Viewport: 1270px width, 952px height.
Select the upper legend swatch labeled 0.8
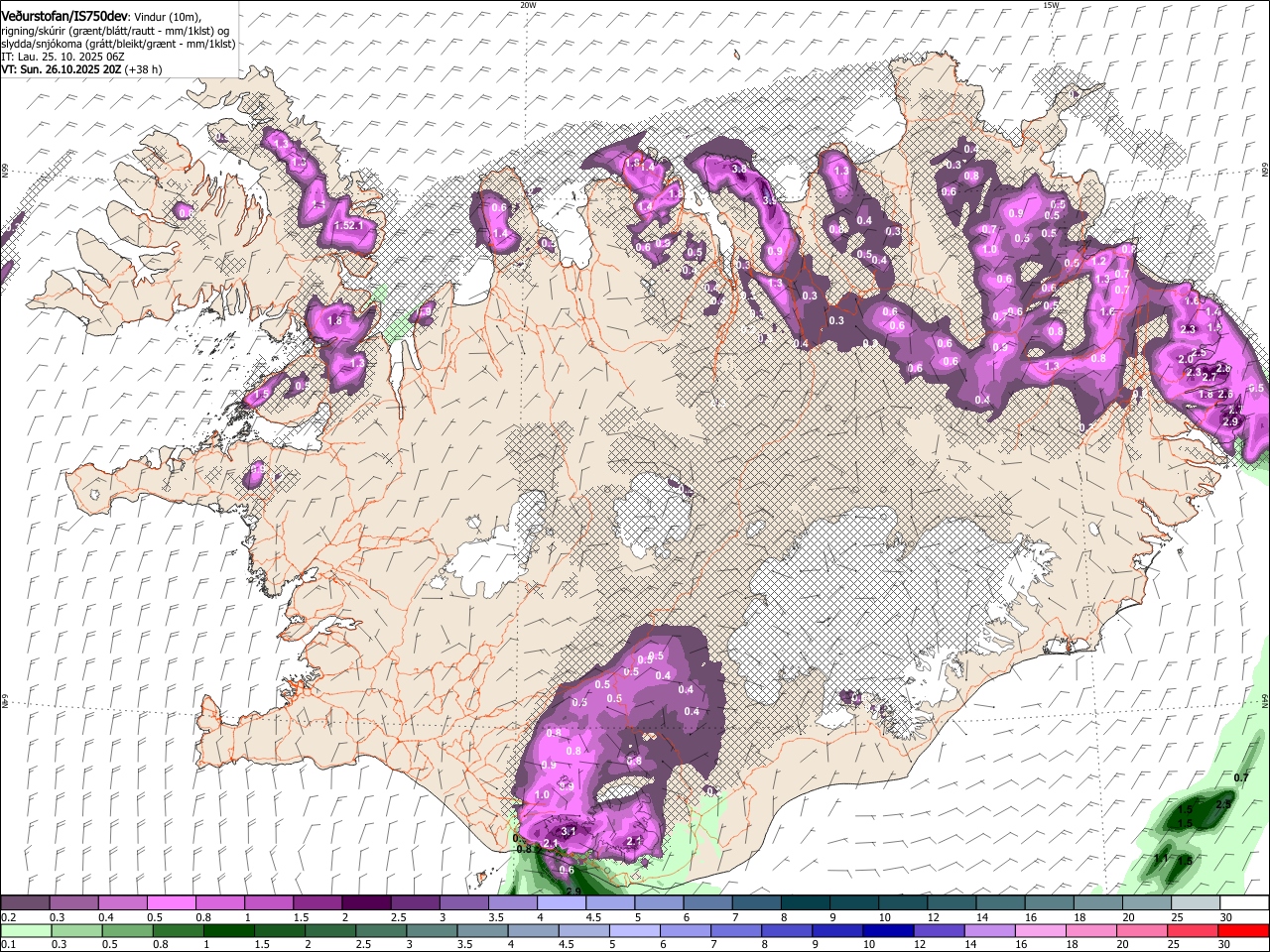click(x=219, y=903)
